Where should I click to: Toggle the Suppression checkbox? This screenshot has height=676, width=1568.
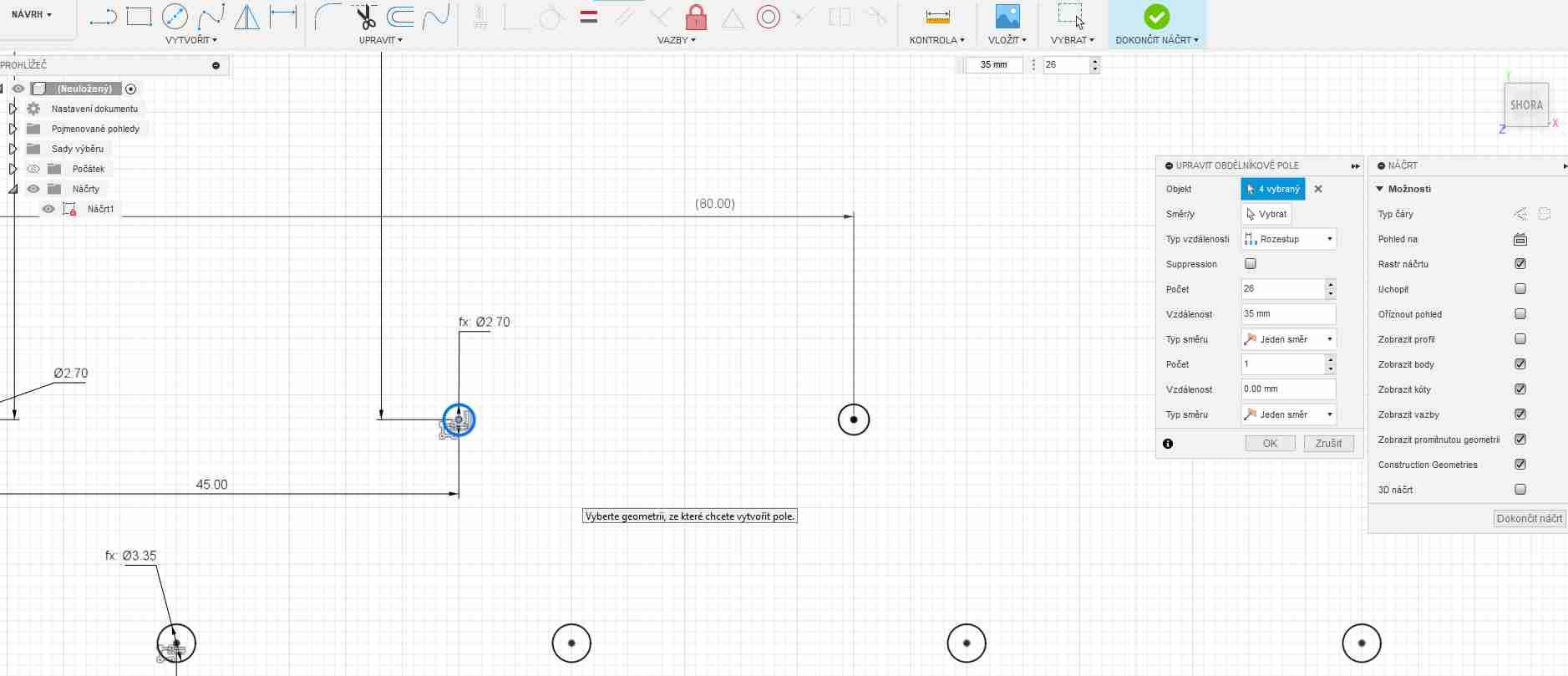click(1251, 264)
